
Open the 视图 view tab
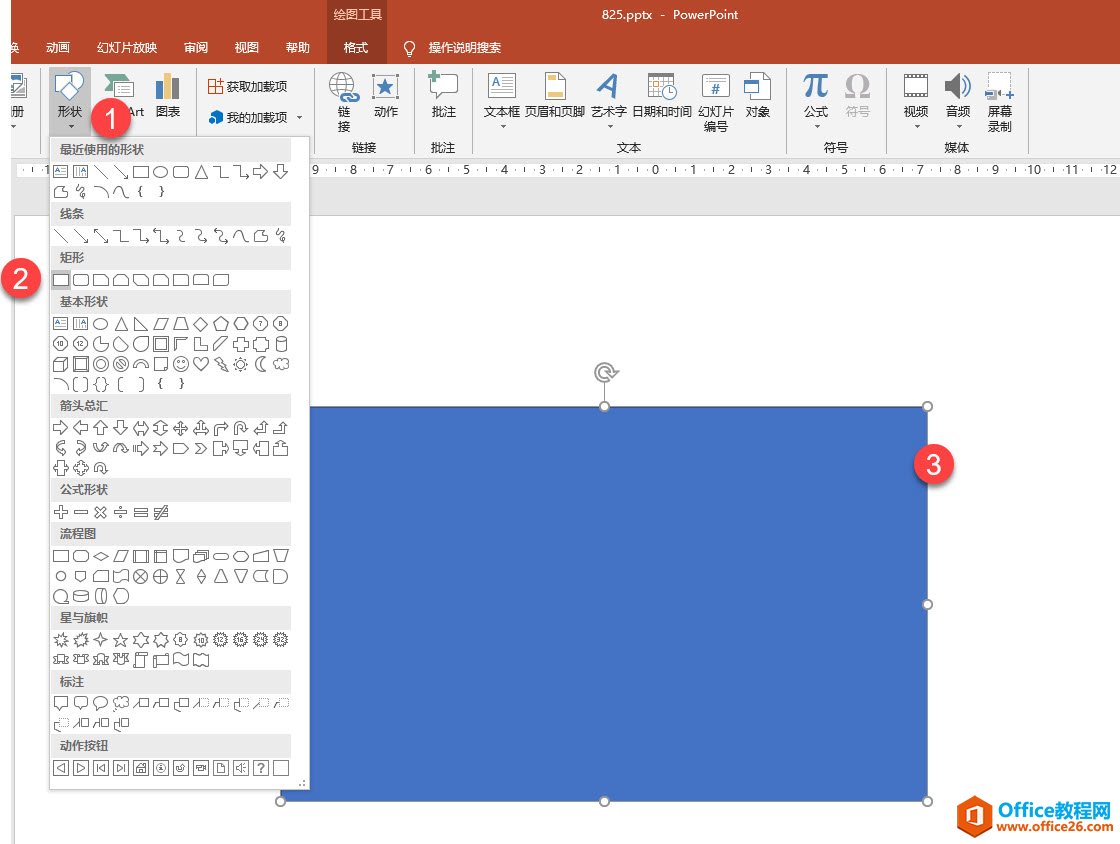tap(246, 48)
